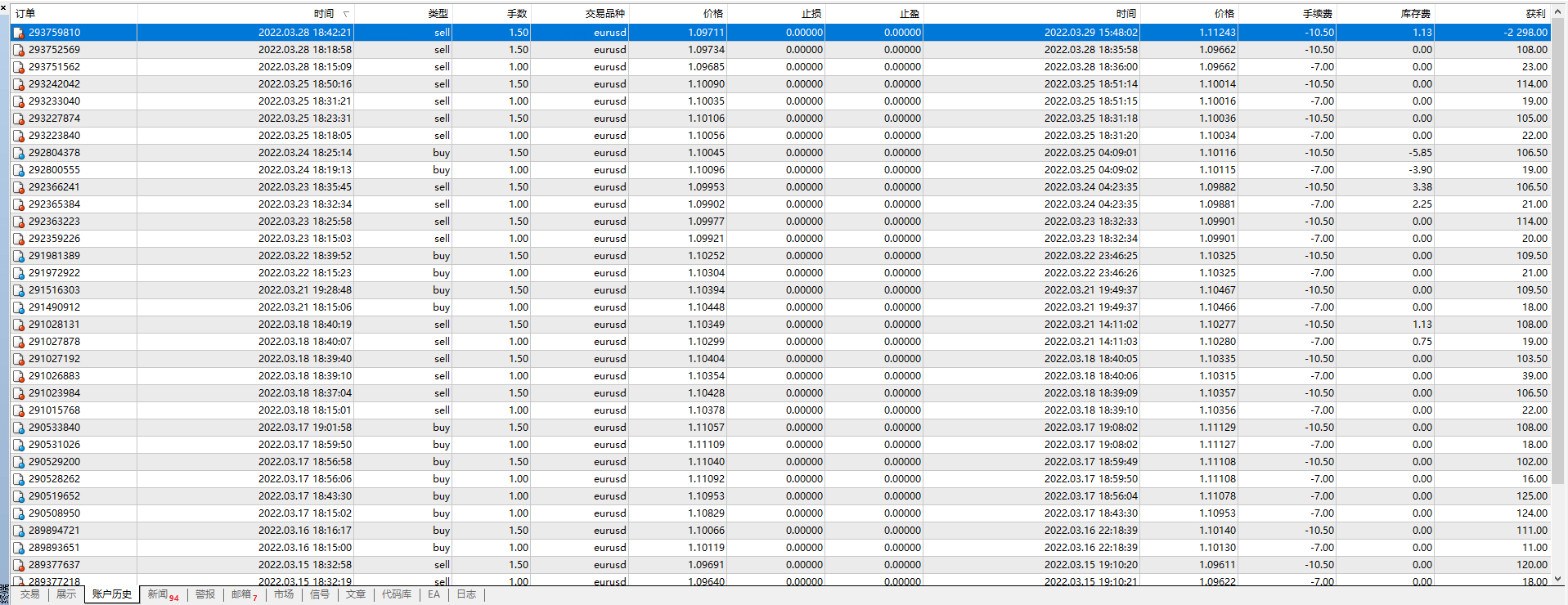Screen dimensions: 1568x605
Task: Switch to the 交易 tab
Action: [30, 594]
